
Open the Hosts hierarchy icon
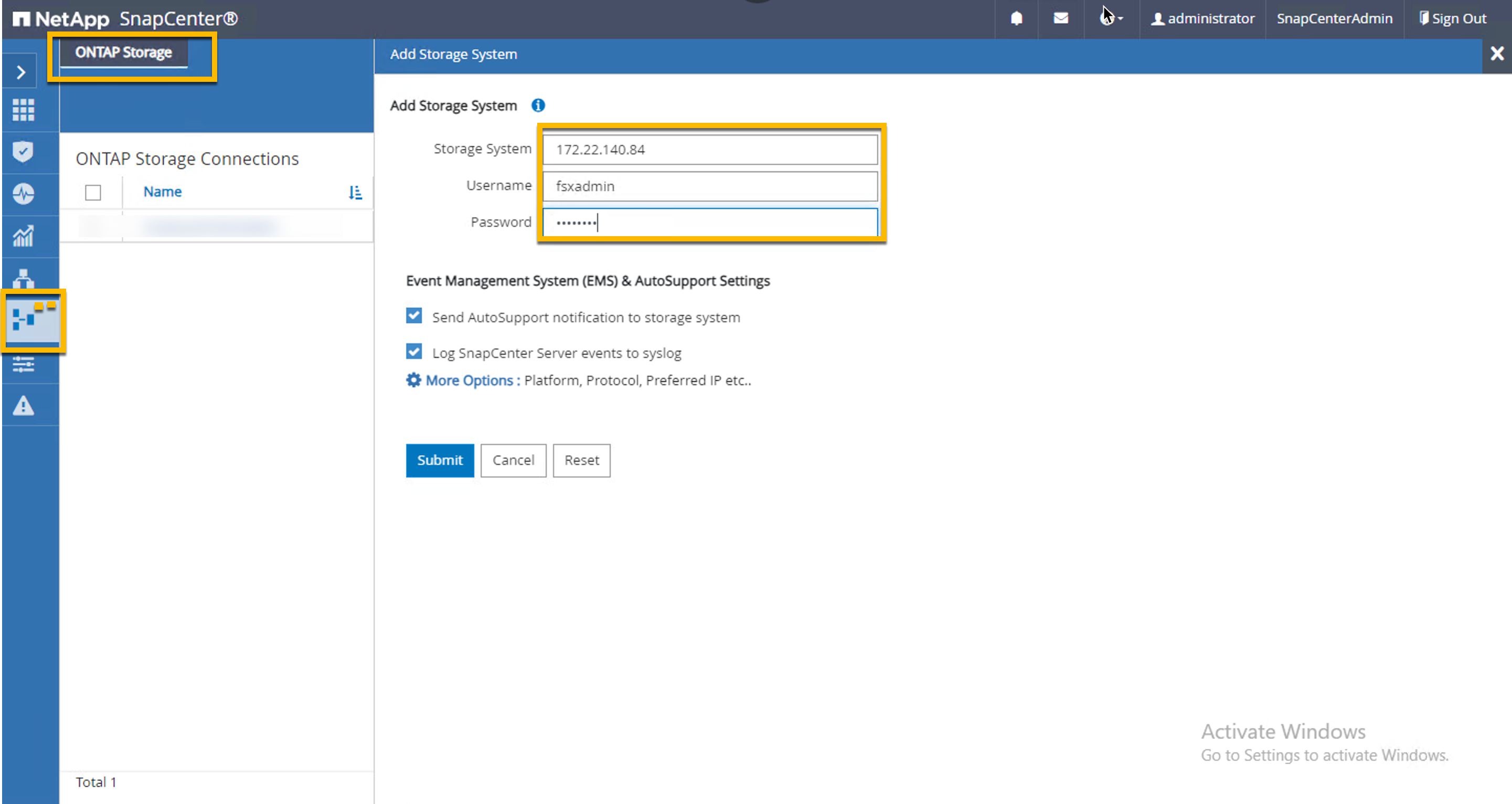tap(23, 278)
